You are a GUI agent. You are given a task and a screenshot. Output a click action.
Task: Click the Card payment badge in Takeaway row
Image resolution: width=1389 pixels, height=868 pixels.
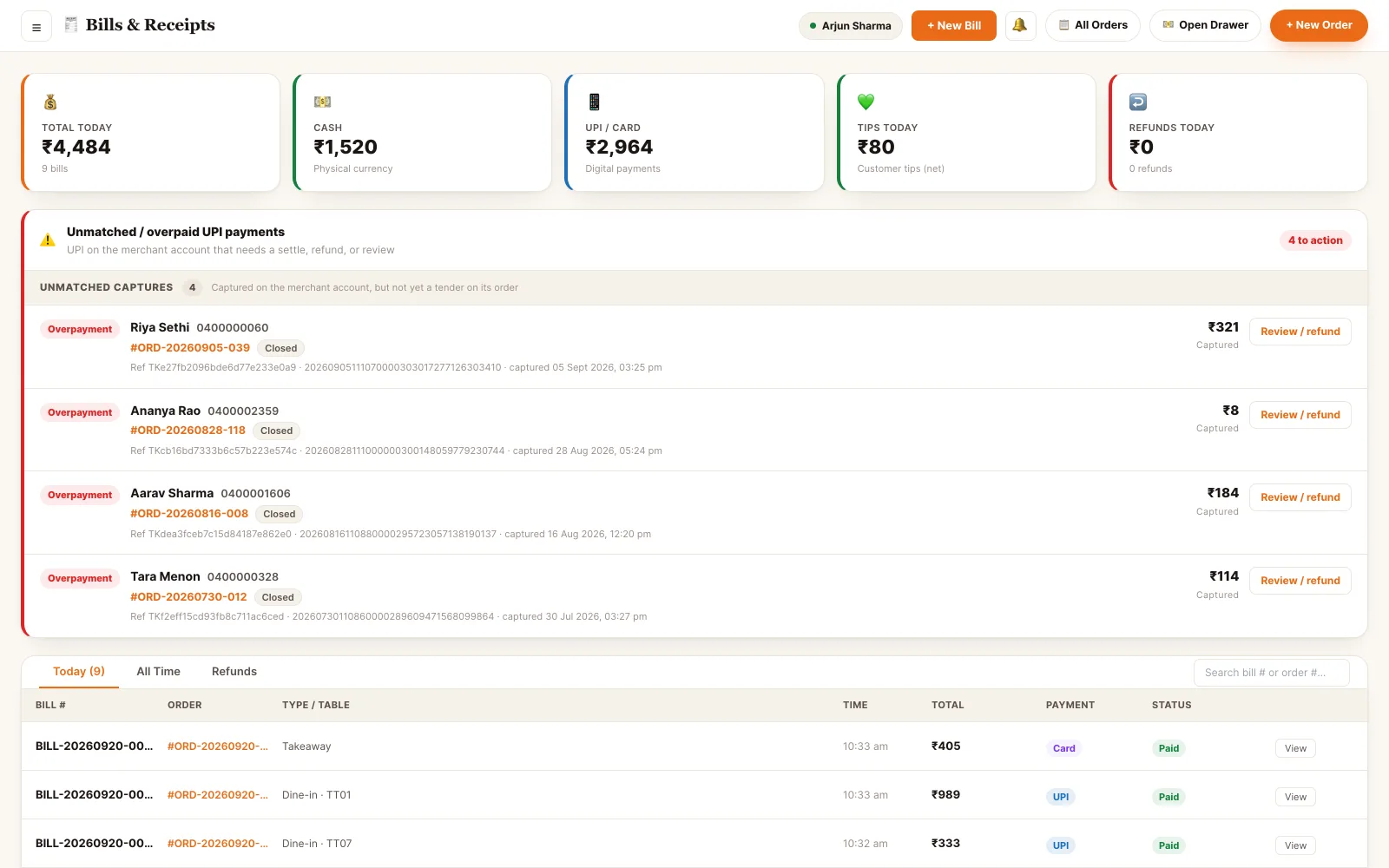(x=1063, y=748)
